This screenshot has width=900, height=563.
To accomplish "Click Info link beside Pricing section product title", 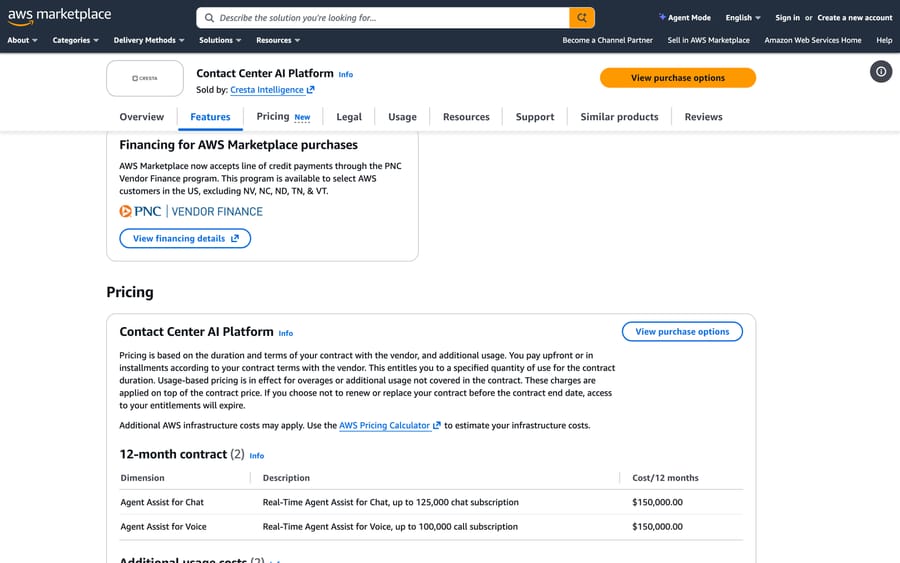I will click(286, 333).
